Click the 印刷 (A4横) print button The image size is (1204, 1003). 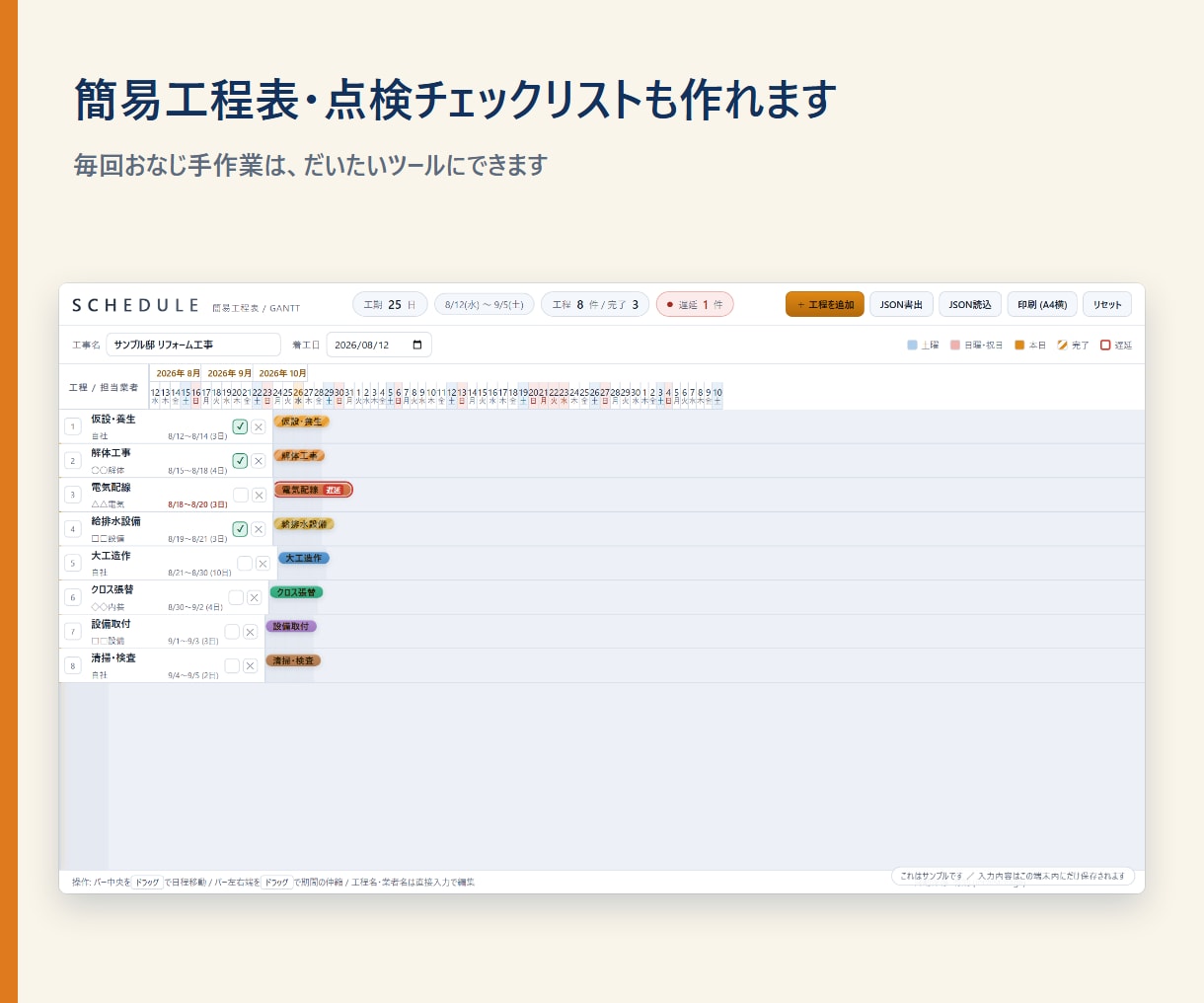pos(1042,304)
